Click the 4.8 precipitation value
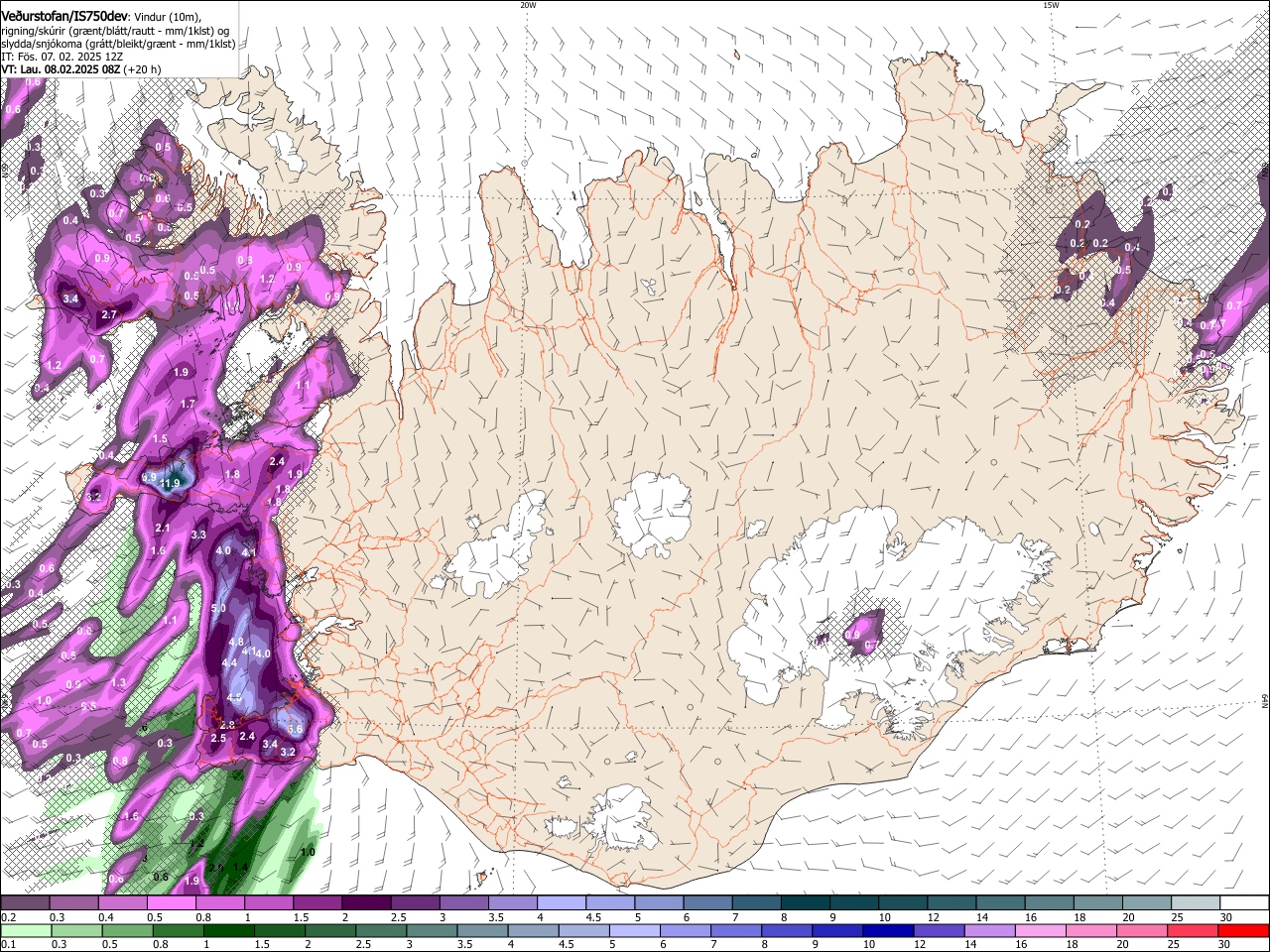 coord(236,643)
